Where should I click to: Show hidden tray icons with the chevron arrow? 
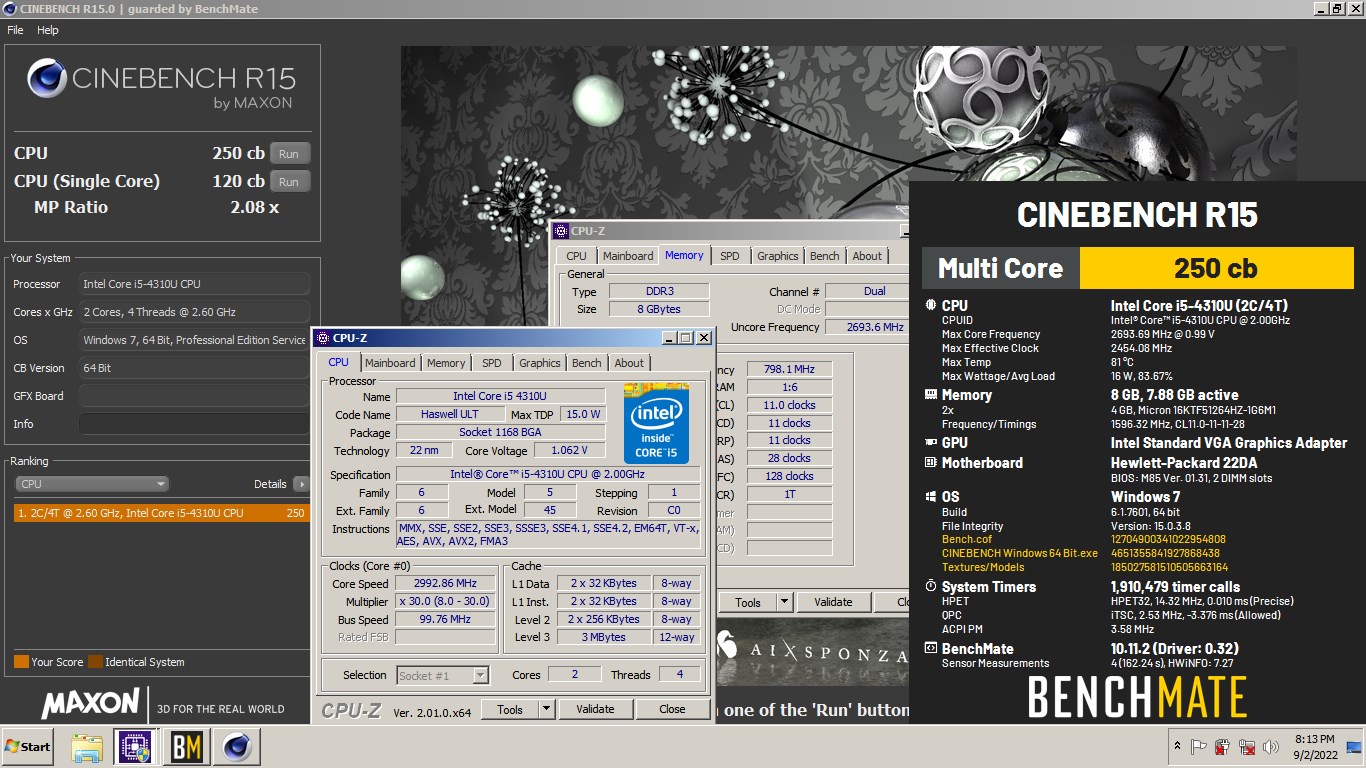[1175, 746]
